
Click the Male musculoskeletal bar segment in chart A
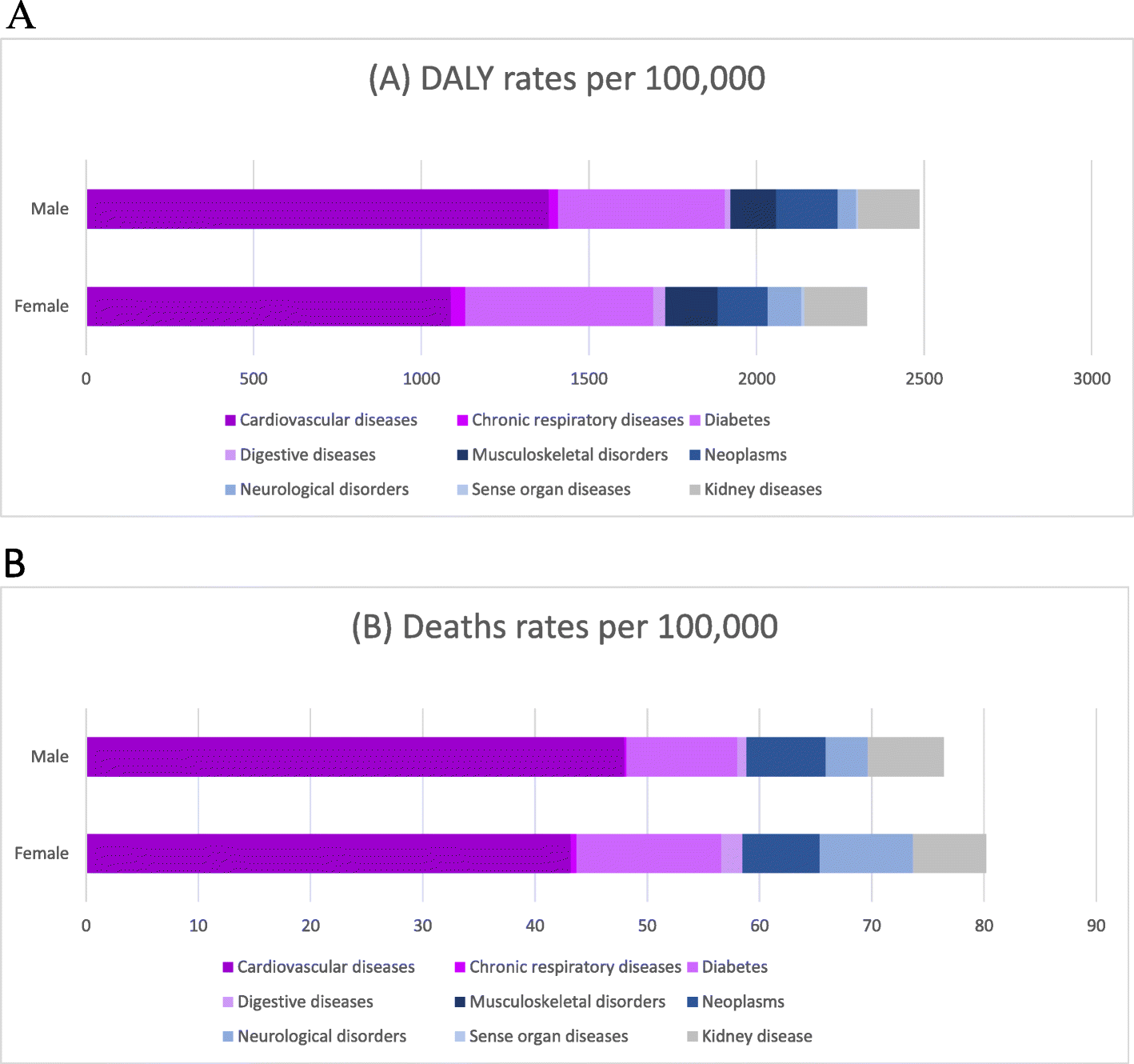(753, 209)
